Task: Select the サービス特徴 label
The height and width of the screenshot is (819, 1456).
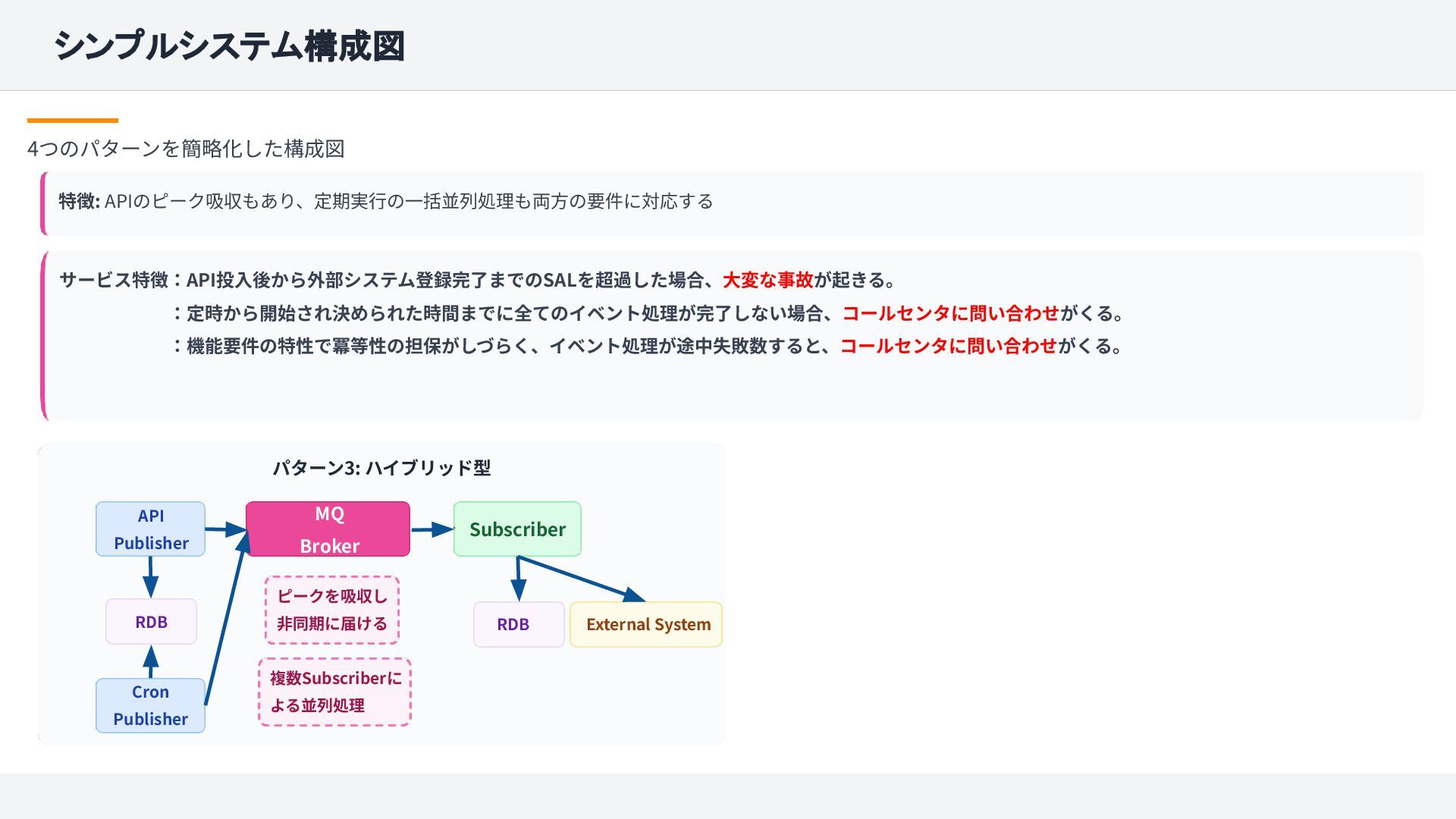Action: (114, 280)
